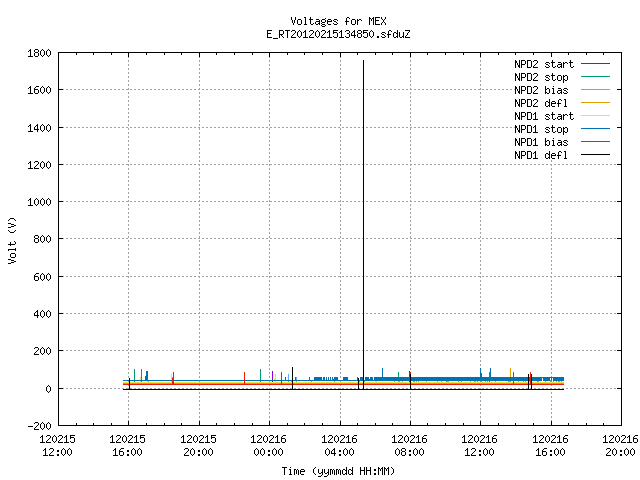Click the x-axis tick '120216 00:00'
Screen dimensions: 640x480
tap(269, 446)
